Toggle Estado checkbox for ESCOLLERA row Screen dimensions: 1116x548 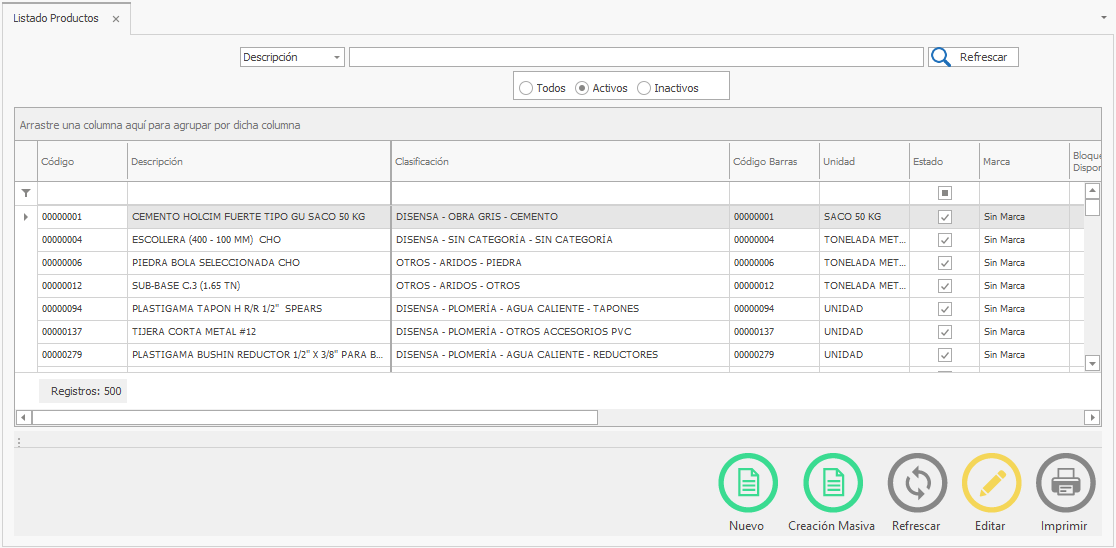944,240
